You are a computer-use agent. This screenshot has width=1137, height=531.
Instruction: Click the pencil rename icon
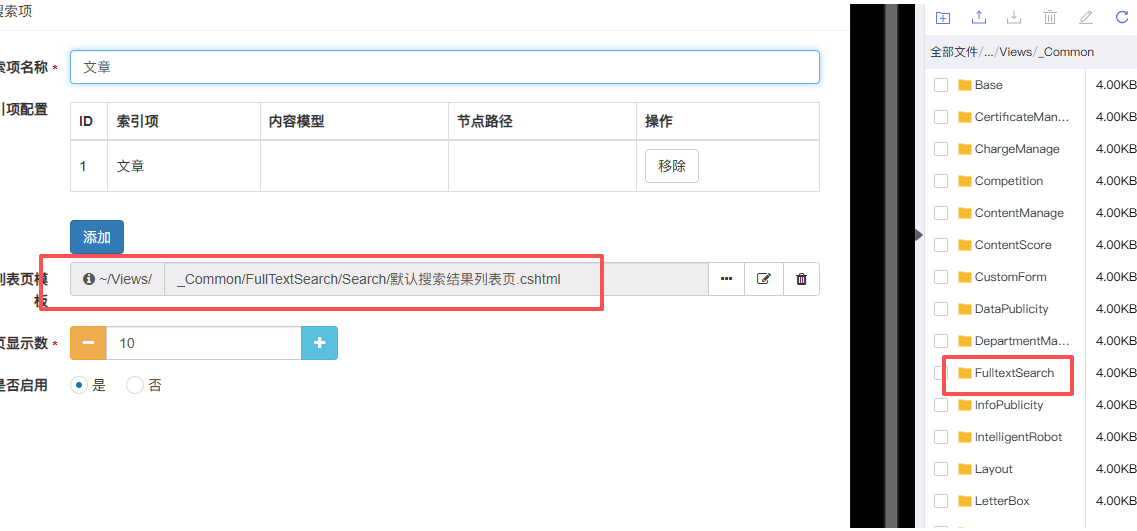click(1086, 17)
